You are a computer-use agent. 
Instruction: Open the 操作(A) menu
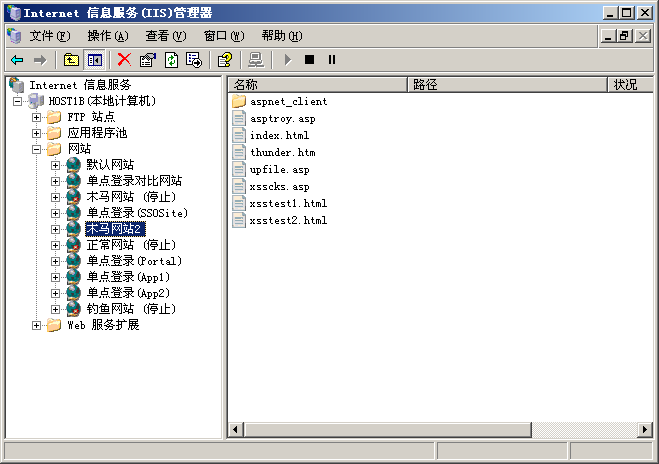(x=108, y=36)
